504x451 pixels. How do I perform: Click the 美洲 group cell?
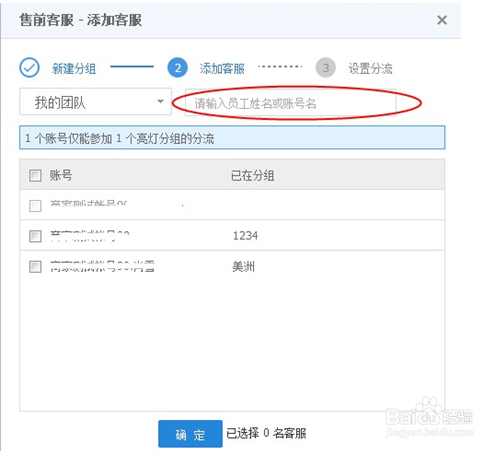(x=243, y=267)
